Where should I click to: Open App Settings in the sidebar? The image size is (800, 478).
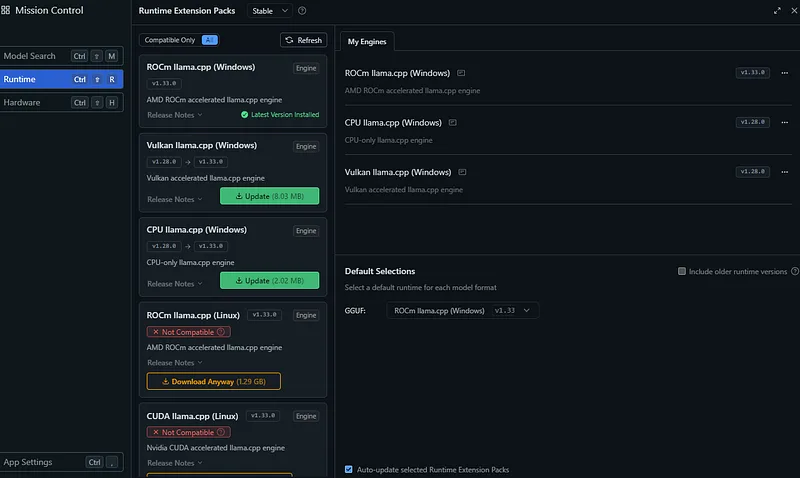[61, 462]
